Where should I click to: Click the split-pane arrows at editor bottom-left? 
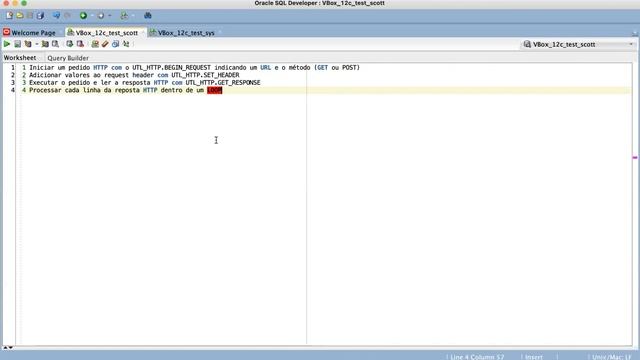[x=8, y=348]
